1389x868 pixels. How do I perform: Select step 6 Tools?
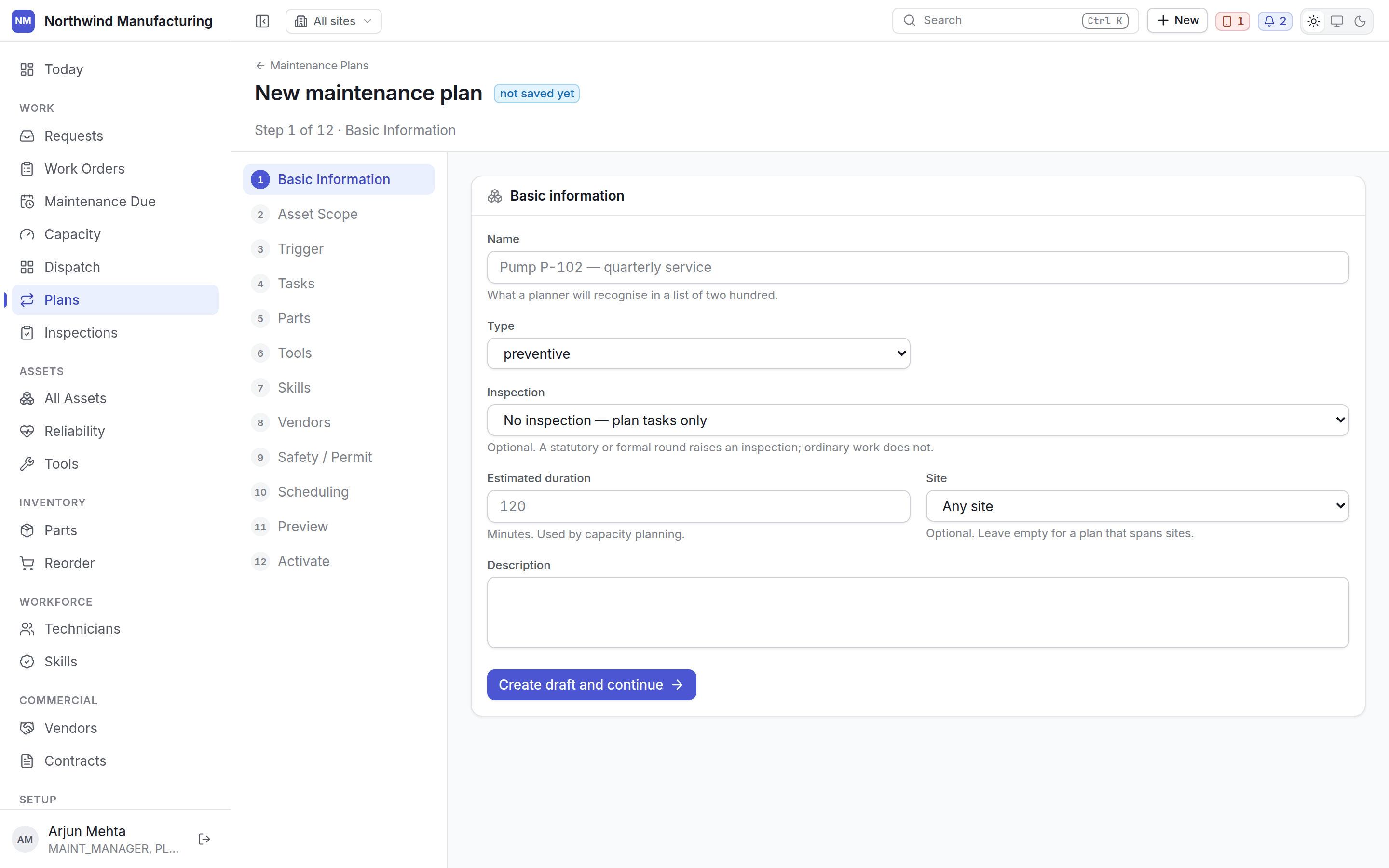pyautogui.click(x=339, y=353)
